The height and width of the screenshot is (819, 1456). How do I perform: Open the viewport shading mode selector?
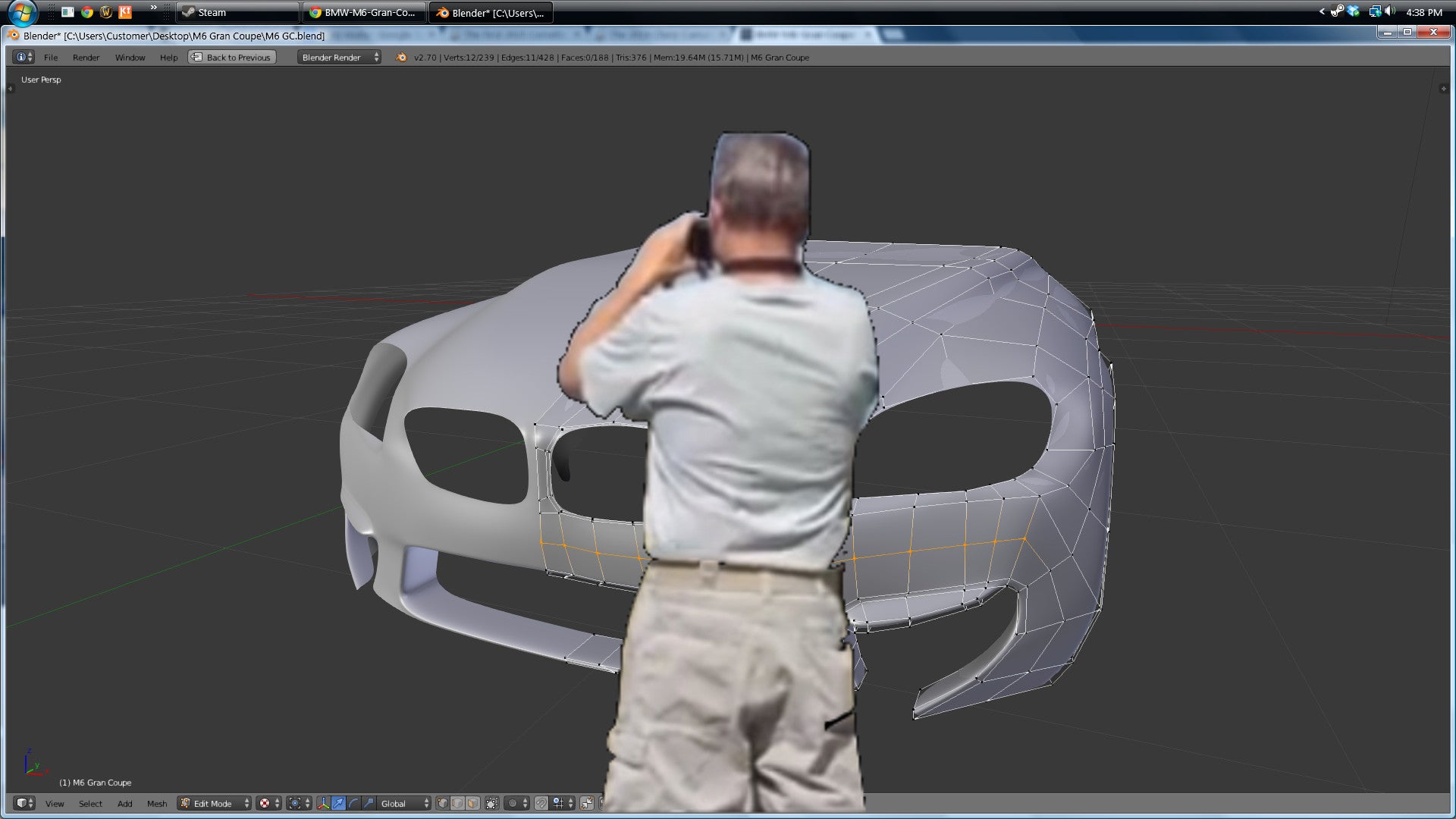[269, 803]
